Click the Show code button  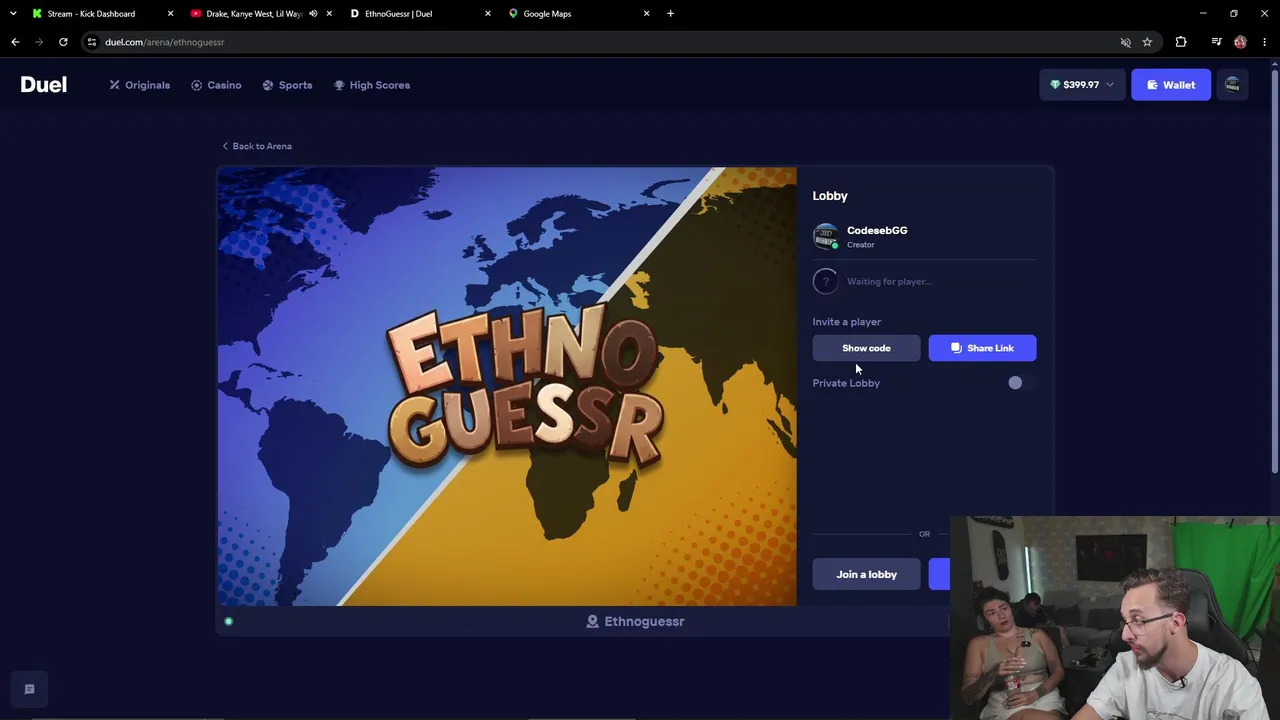[x=866, y=348]
